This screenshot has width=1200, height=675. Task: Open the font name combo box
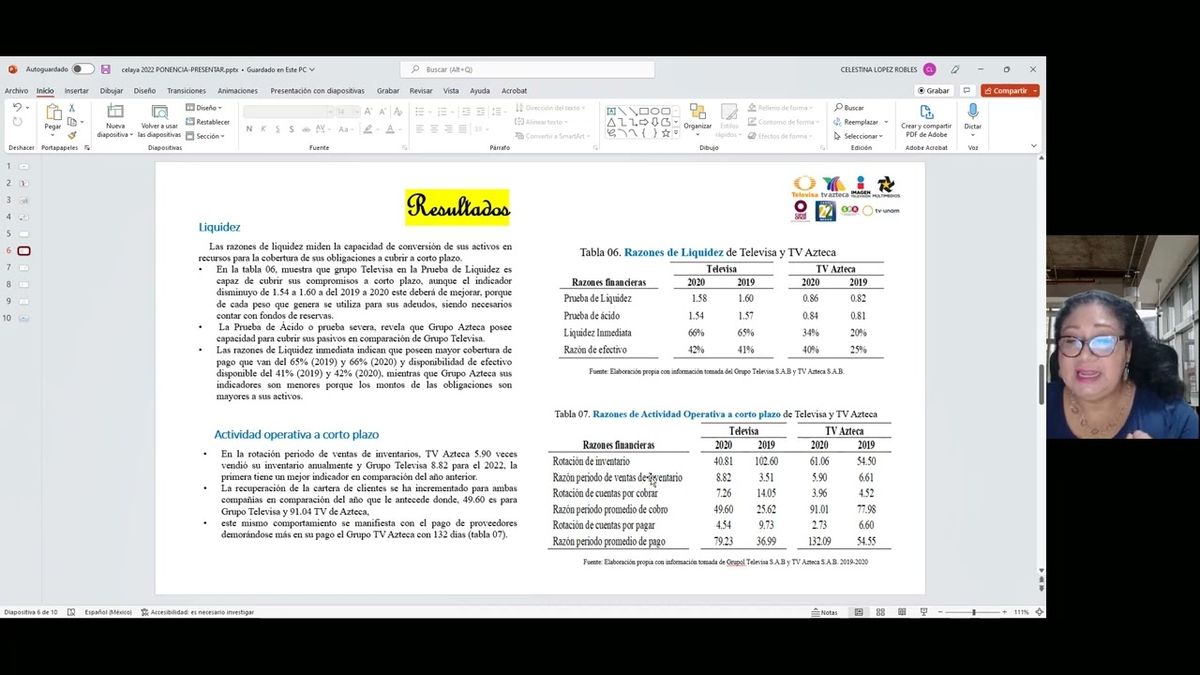point(288,111)
